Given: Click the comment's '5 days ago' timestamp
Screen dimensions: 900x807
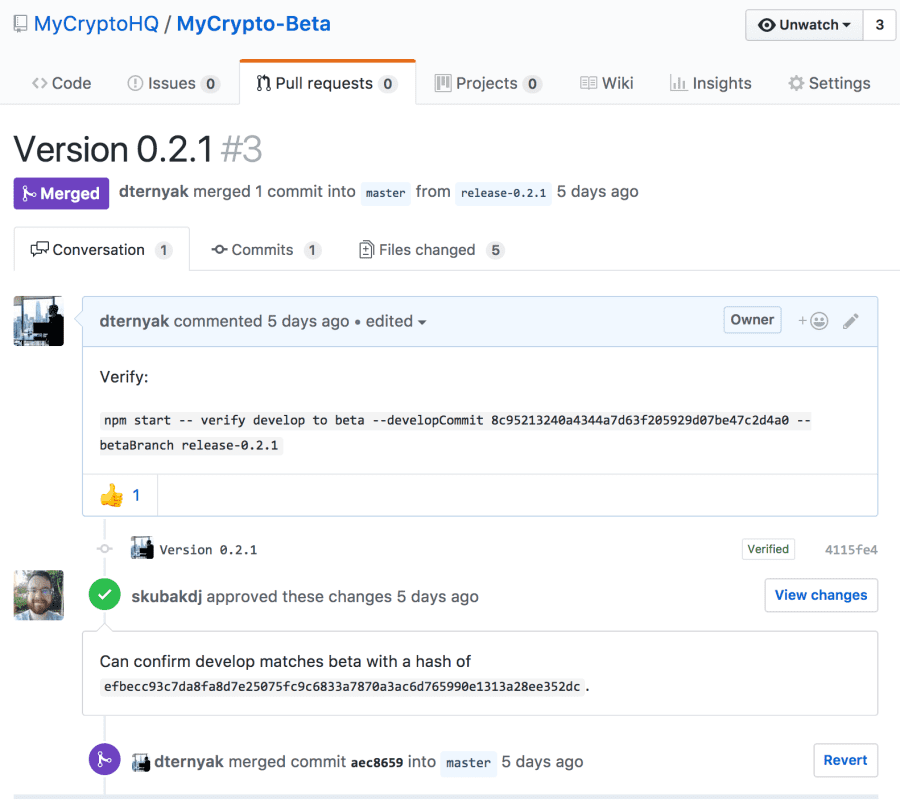Looking at the screenshot, I should [x=308, y=321].
